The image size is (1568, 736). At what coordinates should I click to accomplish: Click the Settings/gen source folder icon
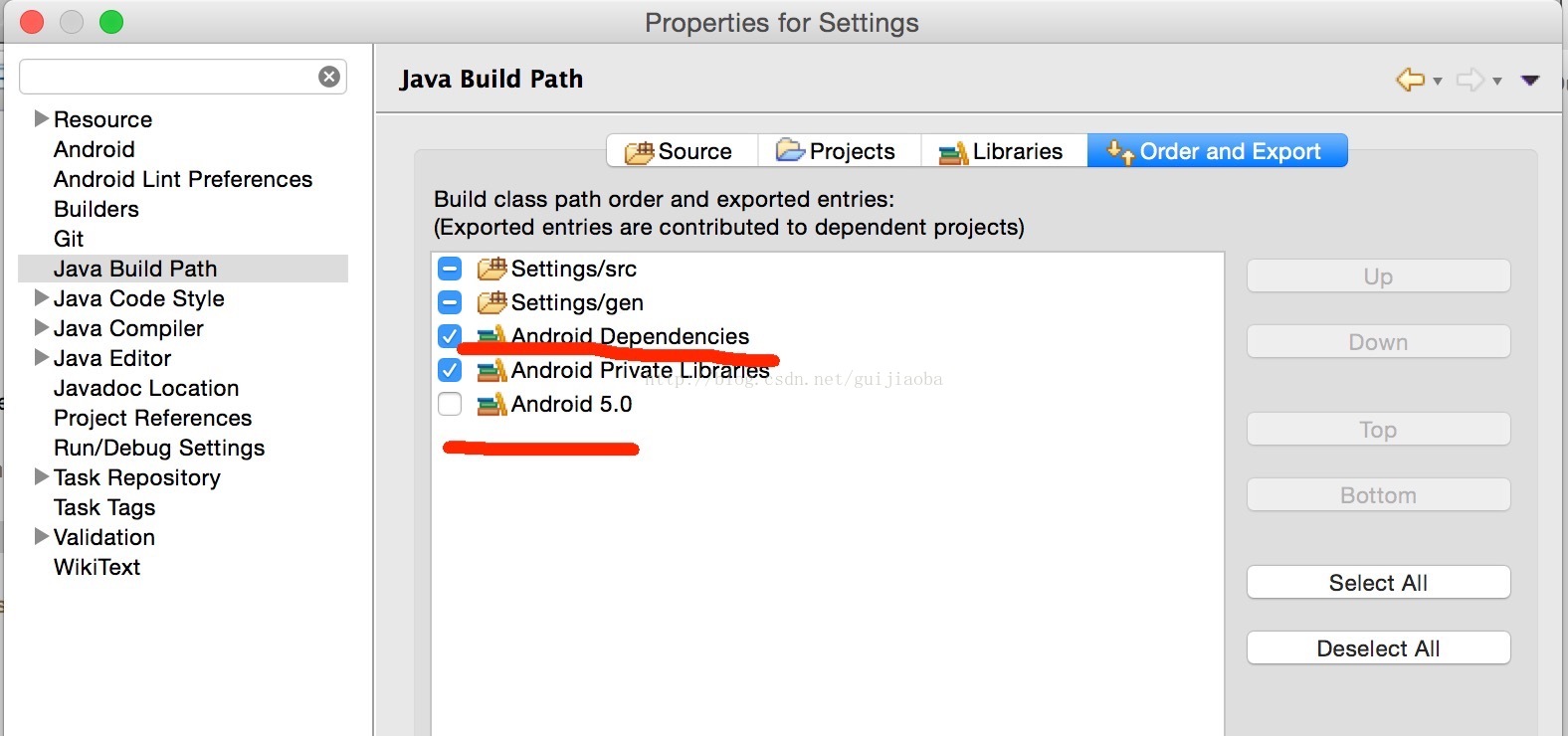click(x=491, y=302)
